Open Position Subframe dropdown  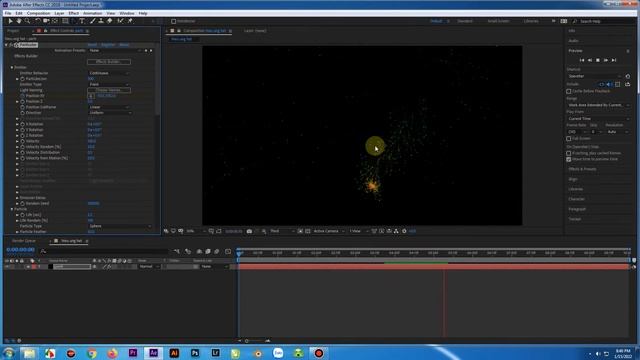(x=109, y=107)
